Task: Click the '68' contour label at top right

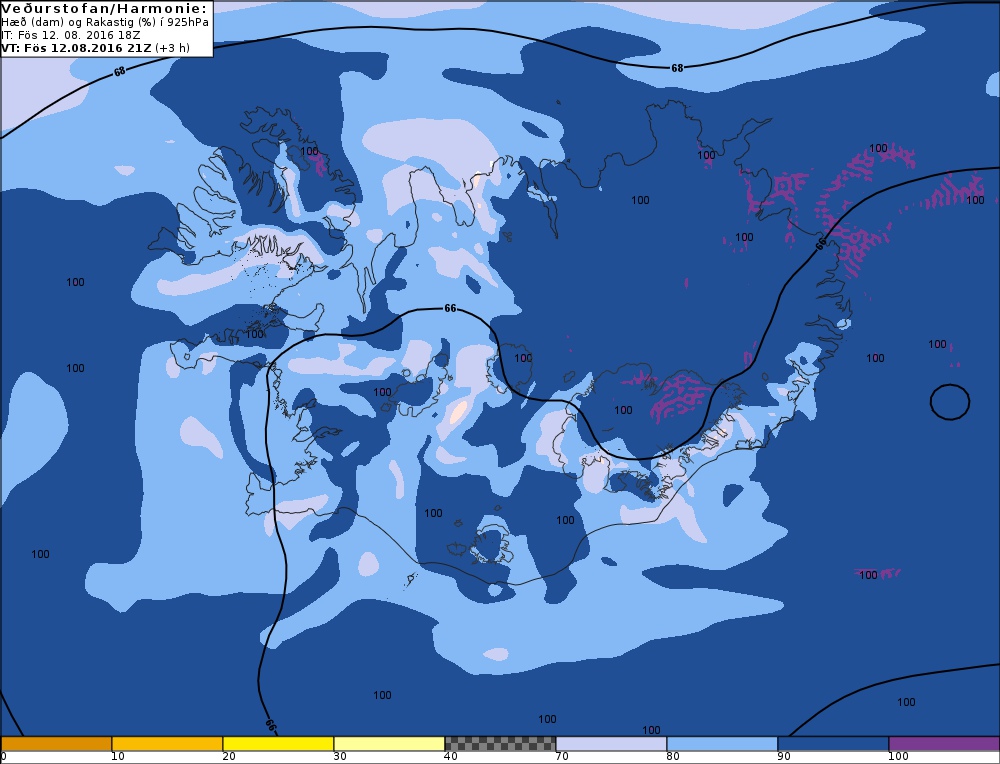Action: coord(677,68)
